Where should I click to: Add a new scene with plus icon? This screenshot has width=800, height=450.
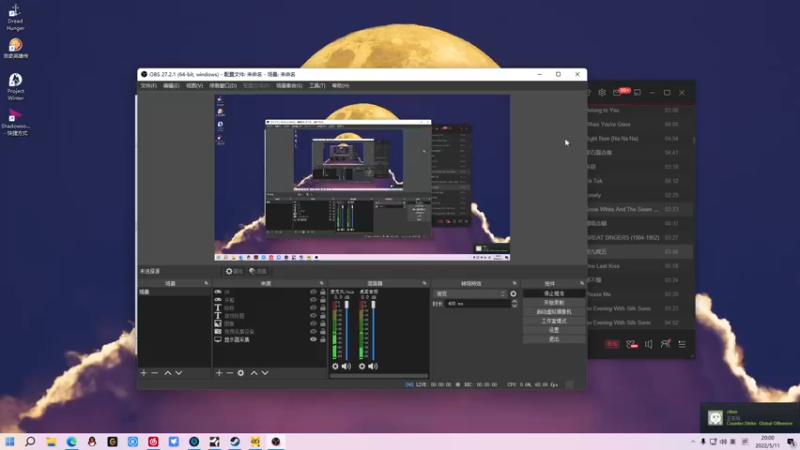tap(143, 373)
